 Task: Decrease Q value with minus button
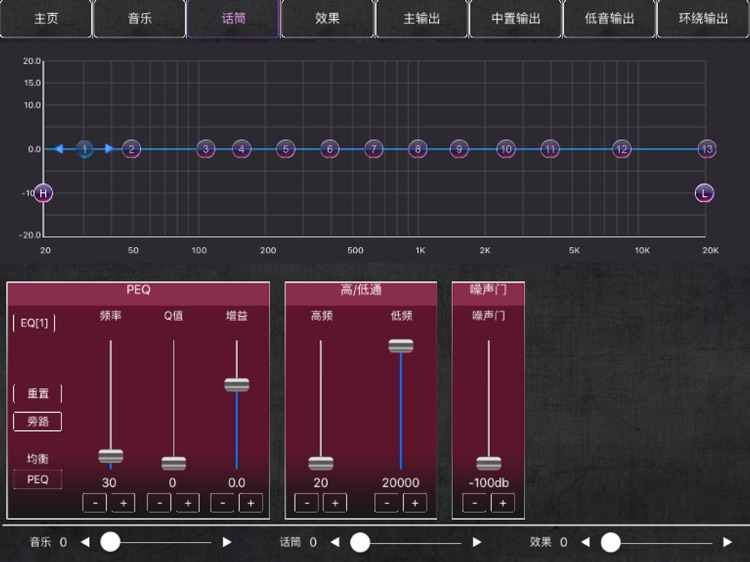[159, 503]
